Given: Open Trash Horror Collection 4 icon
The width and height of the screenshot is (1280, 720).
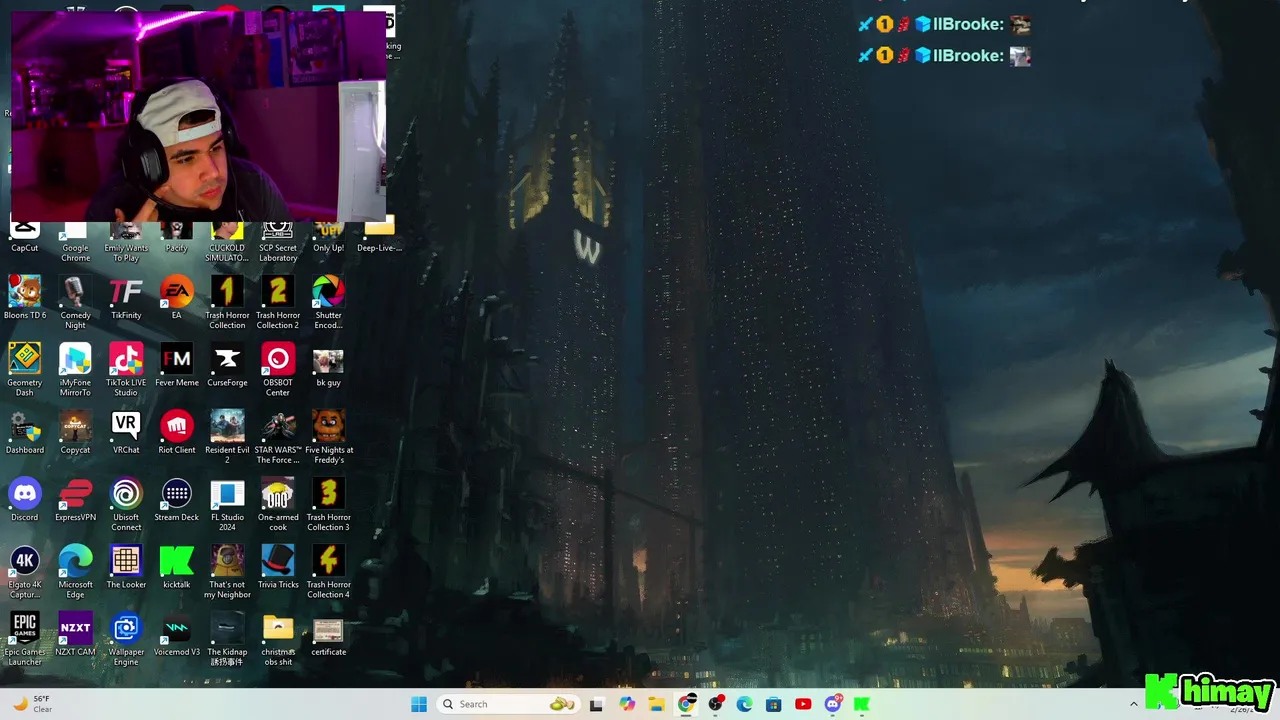Looking at the screenshot, I should tap(328, 571).
